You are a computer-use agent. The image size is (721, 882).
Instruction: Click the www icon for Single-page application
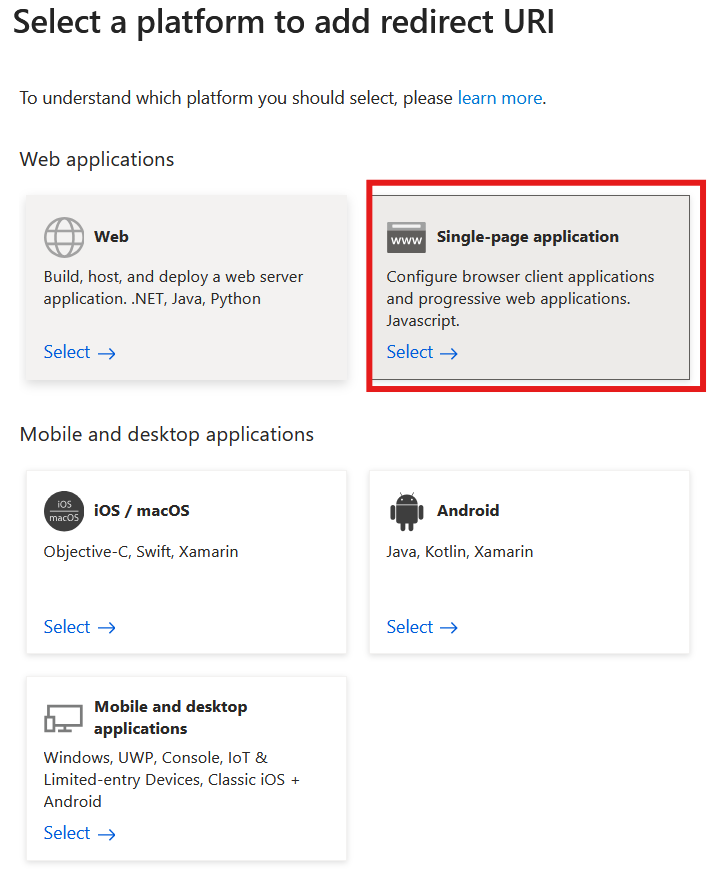(x=405, y=237)
